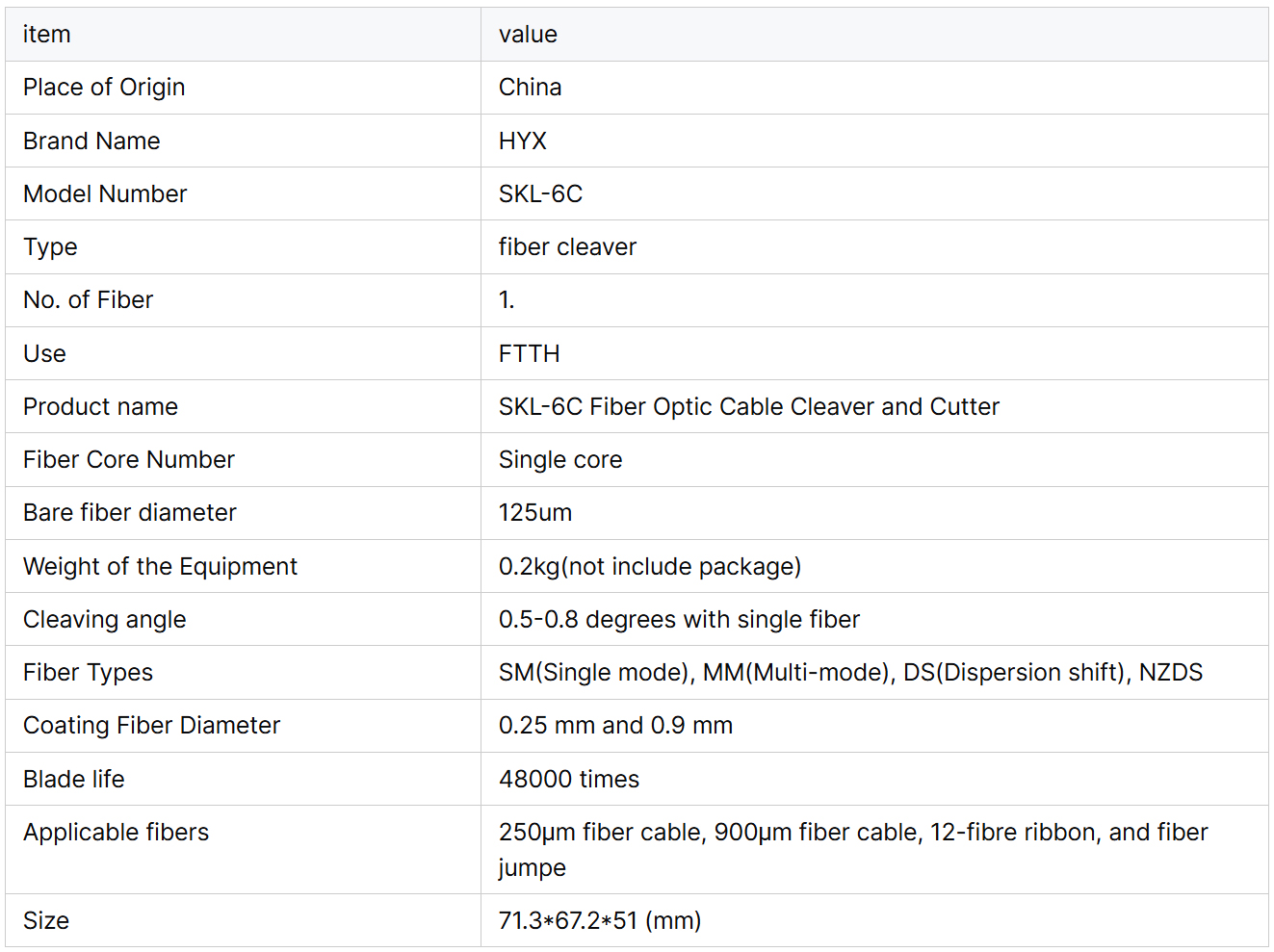Select the 'FTTH' use value
This screenshot has width=1274, height=952.
tap(529, 354)
